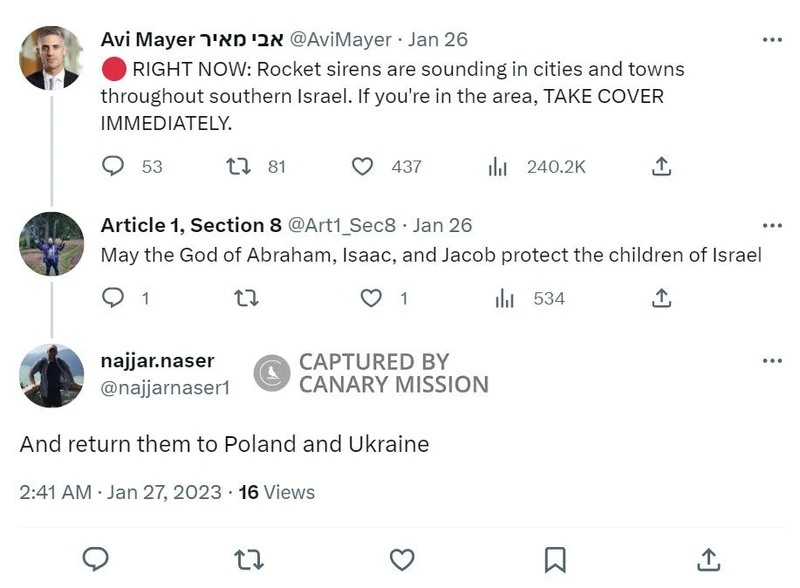Open the @AviMayer profile handle
The width and height of the screenshot is (800, 588).
coord(340,40)
